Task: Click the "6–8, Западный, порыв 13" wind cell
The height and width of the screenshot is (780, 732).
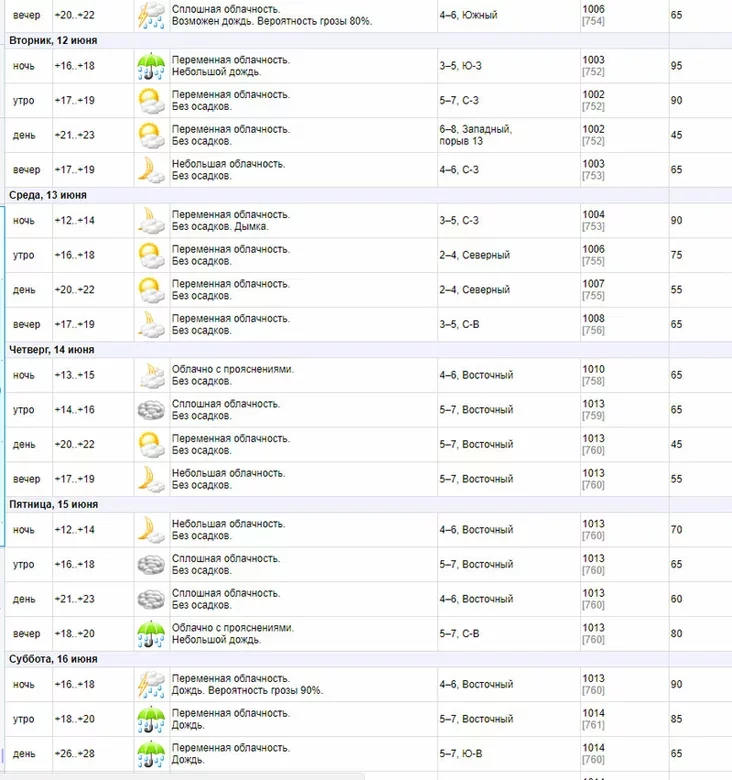Action: tap(476, 135)
